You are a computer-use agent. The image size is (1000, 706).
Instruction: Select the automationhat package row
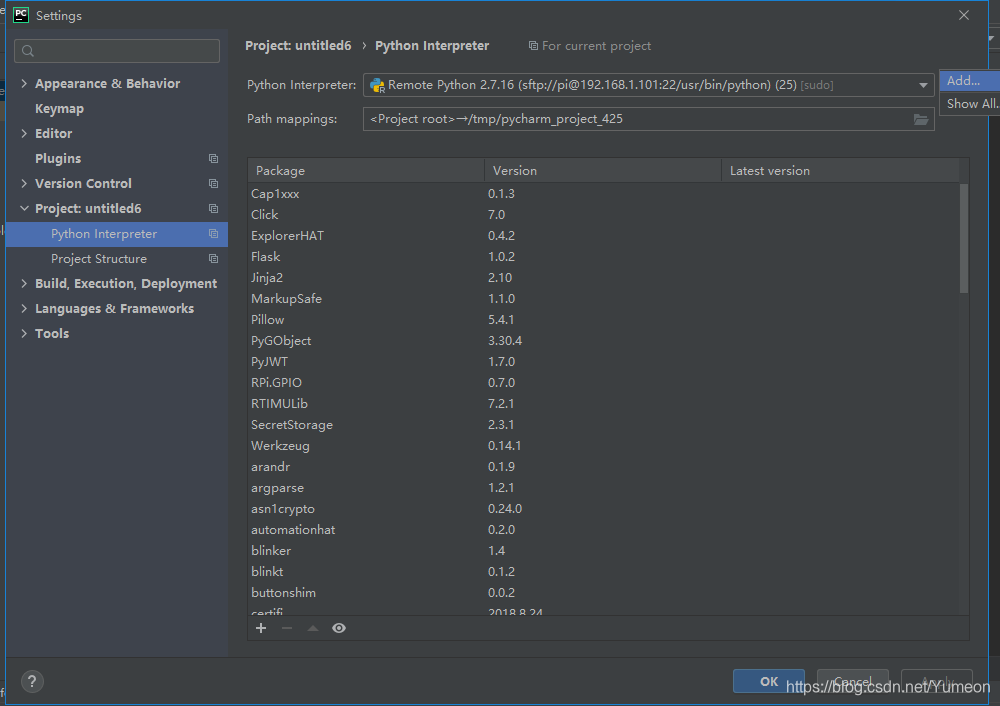tap(603, 531)
